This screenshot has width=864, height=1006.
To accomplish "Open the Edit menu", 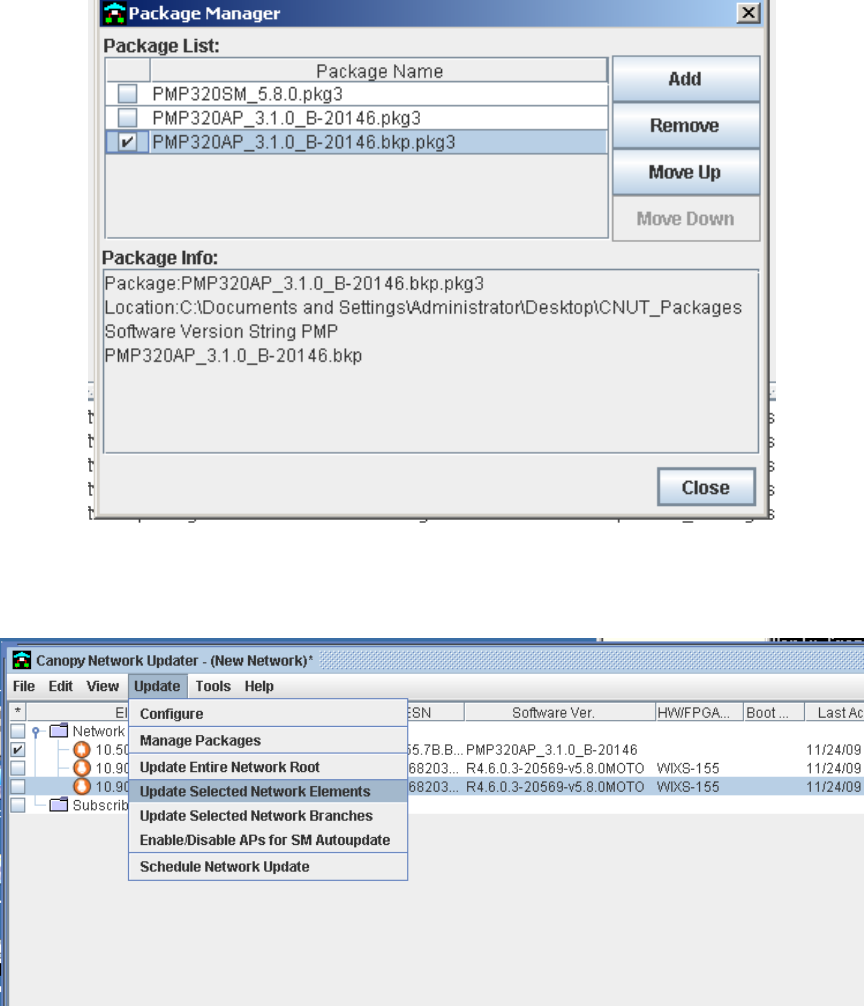I will 61,686.
